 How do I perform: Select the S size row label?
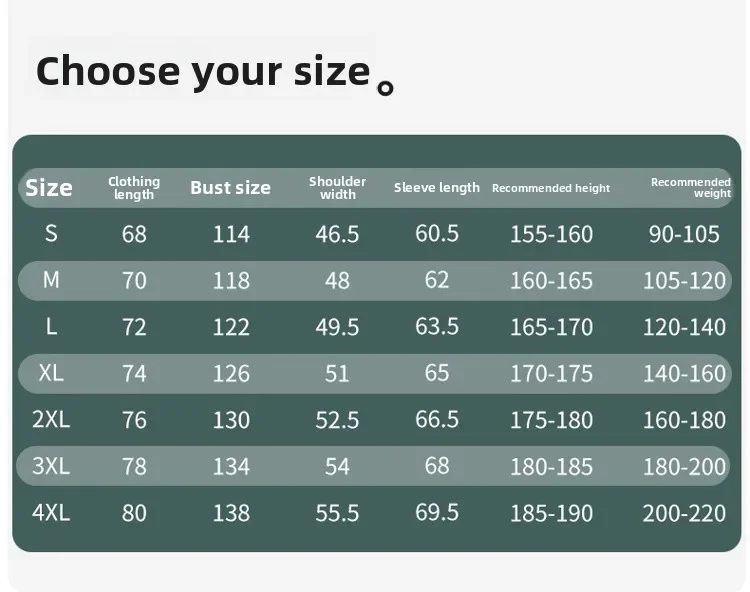tap(51, 234)
